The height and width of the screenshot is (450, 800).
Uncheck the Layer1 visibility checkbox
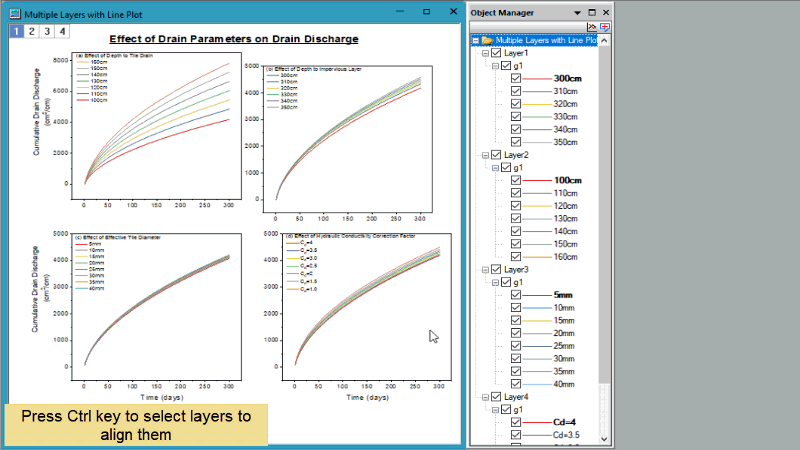(x=495, y=52)
